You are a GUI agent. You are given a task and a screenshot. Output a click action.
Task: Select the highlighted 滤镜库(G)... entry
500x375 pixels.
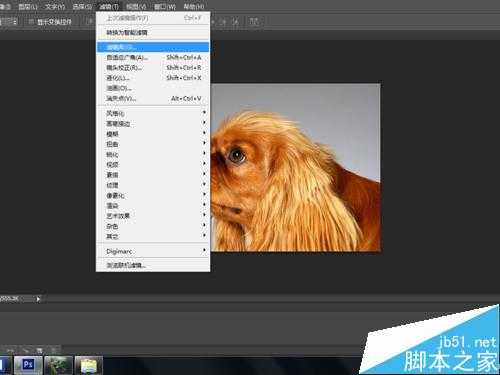pyautogui.click(x=153, y=47)
